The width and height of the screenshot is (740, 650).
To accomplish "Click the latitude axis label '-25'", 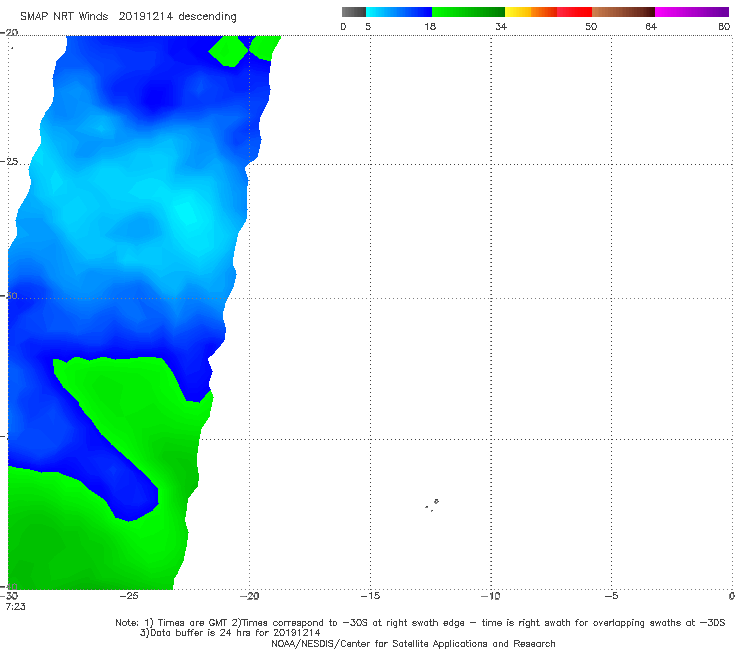I will (9, 161).
